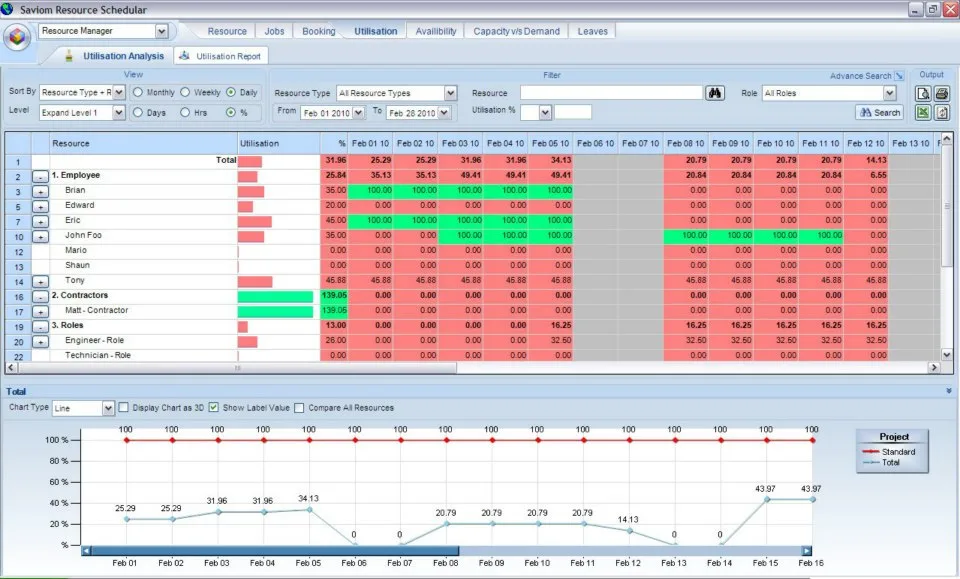Click the chart's horizontal scrollbar thumb
960x579 pixels.
(x=275, y=551)
